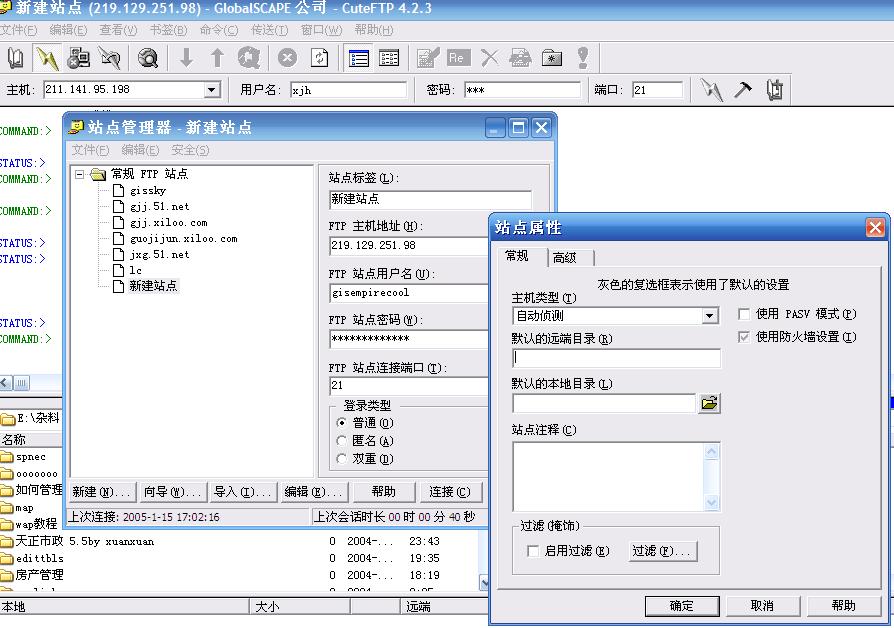Open 安全 menu in Site Manager window
The image size is (894, 628).
(x=190, y=150)
